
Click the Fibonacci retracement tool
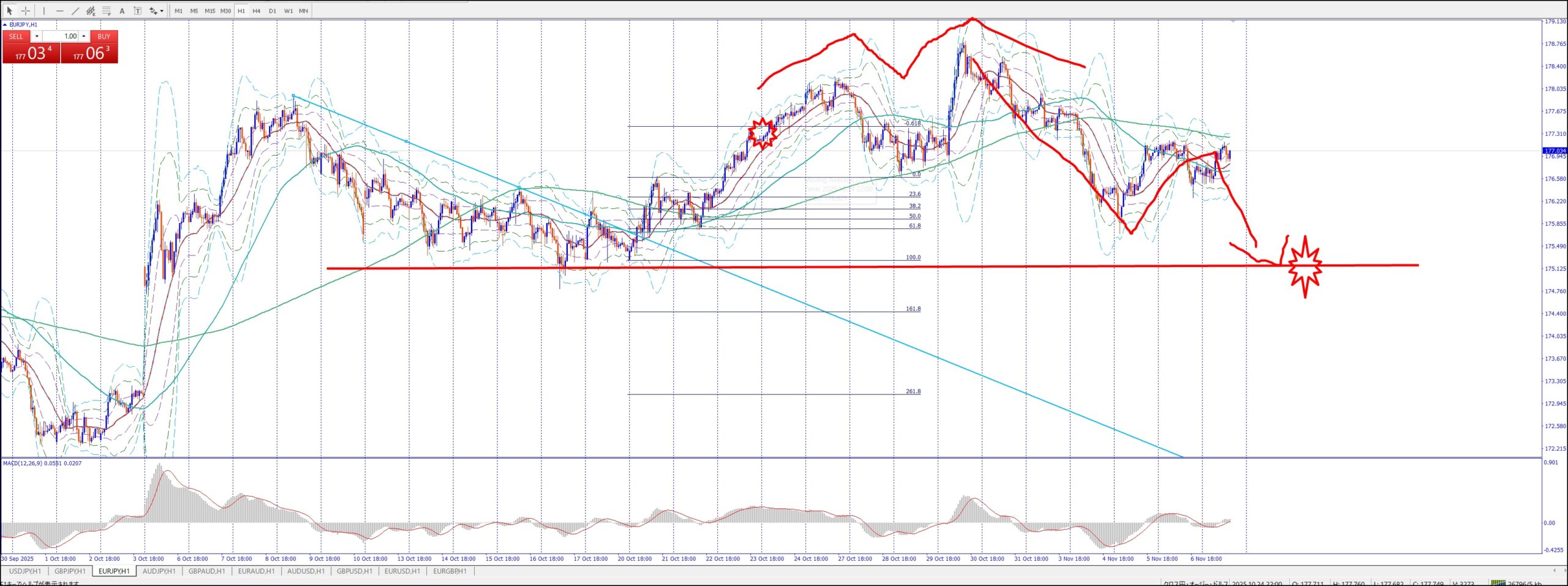coord(107,10)
